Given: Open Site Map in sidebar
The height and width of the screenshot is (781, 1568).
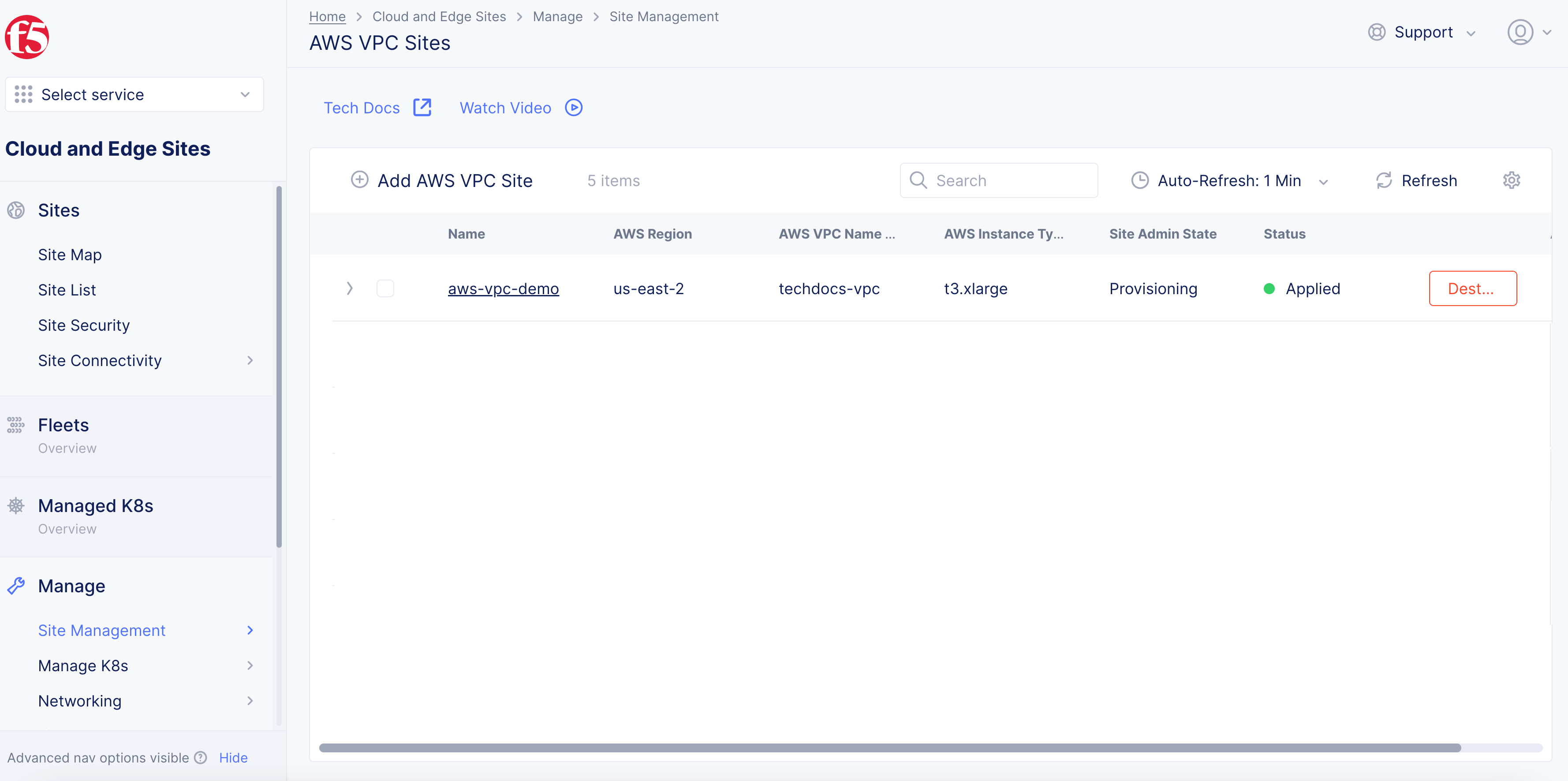Looking at the screenshot, I should pyautogui.click(x=69, y=254).
